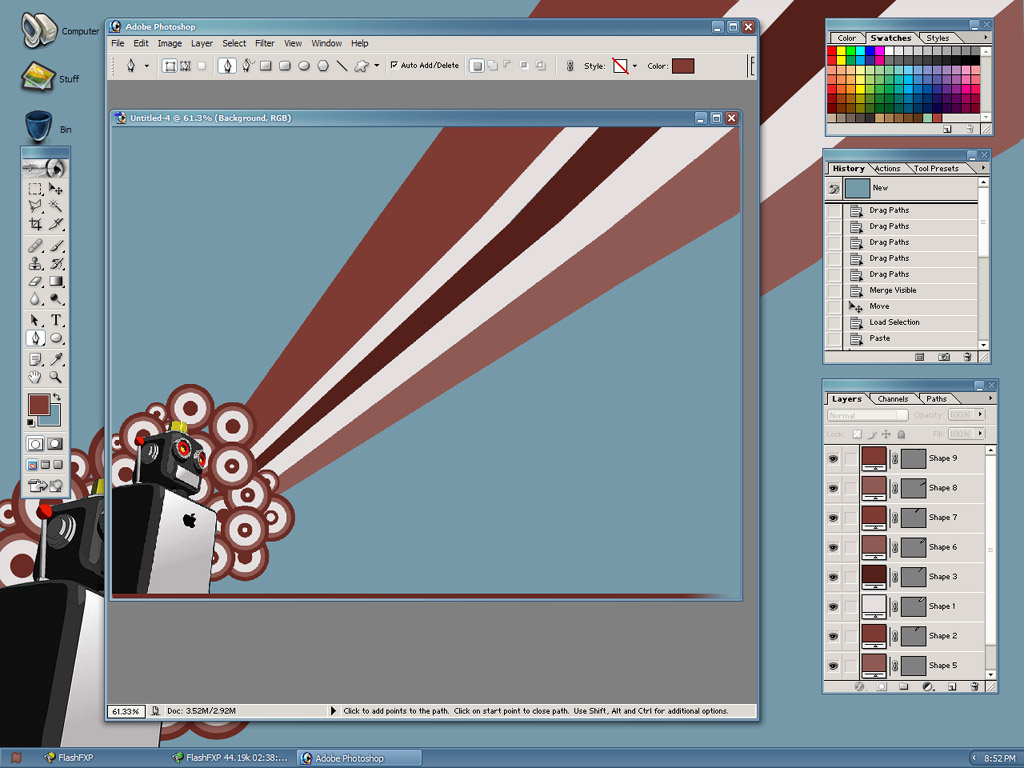Click the Merge Visible history state
This screenshot has width=1024, height=768.
click(x=892, y=290)
